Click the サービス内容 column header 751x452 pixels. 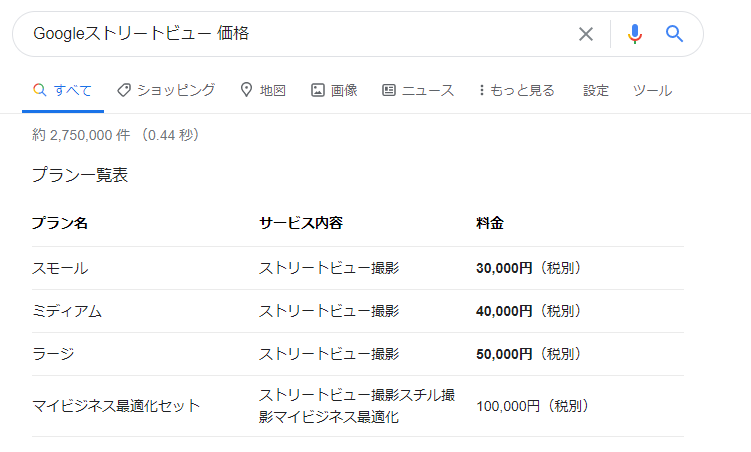point(301,223)
